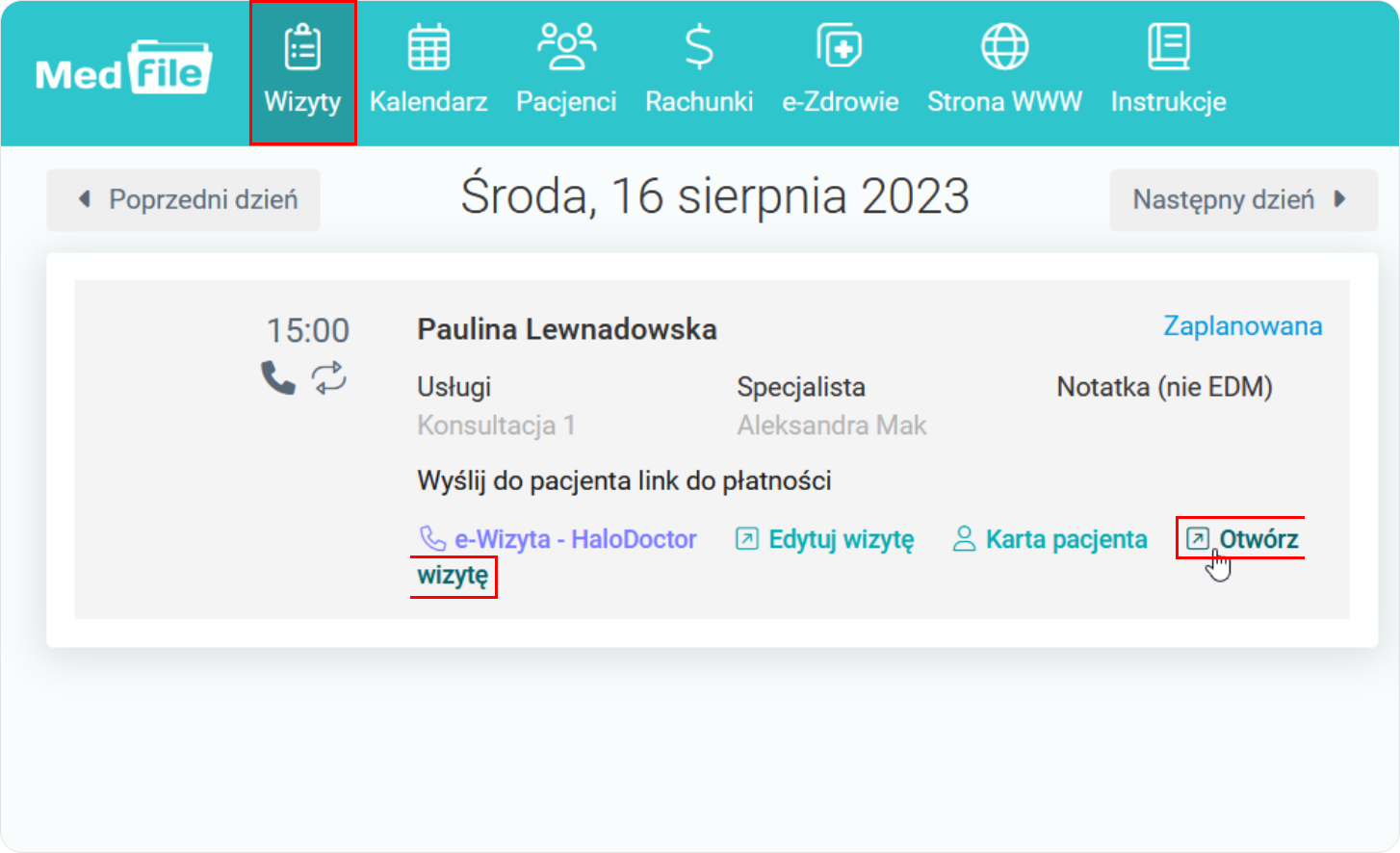Select the Kalendarz menu label
The height and width of the screenshot is (853, 1400).
[x=428, y=101]
